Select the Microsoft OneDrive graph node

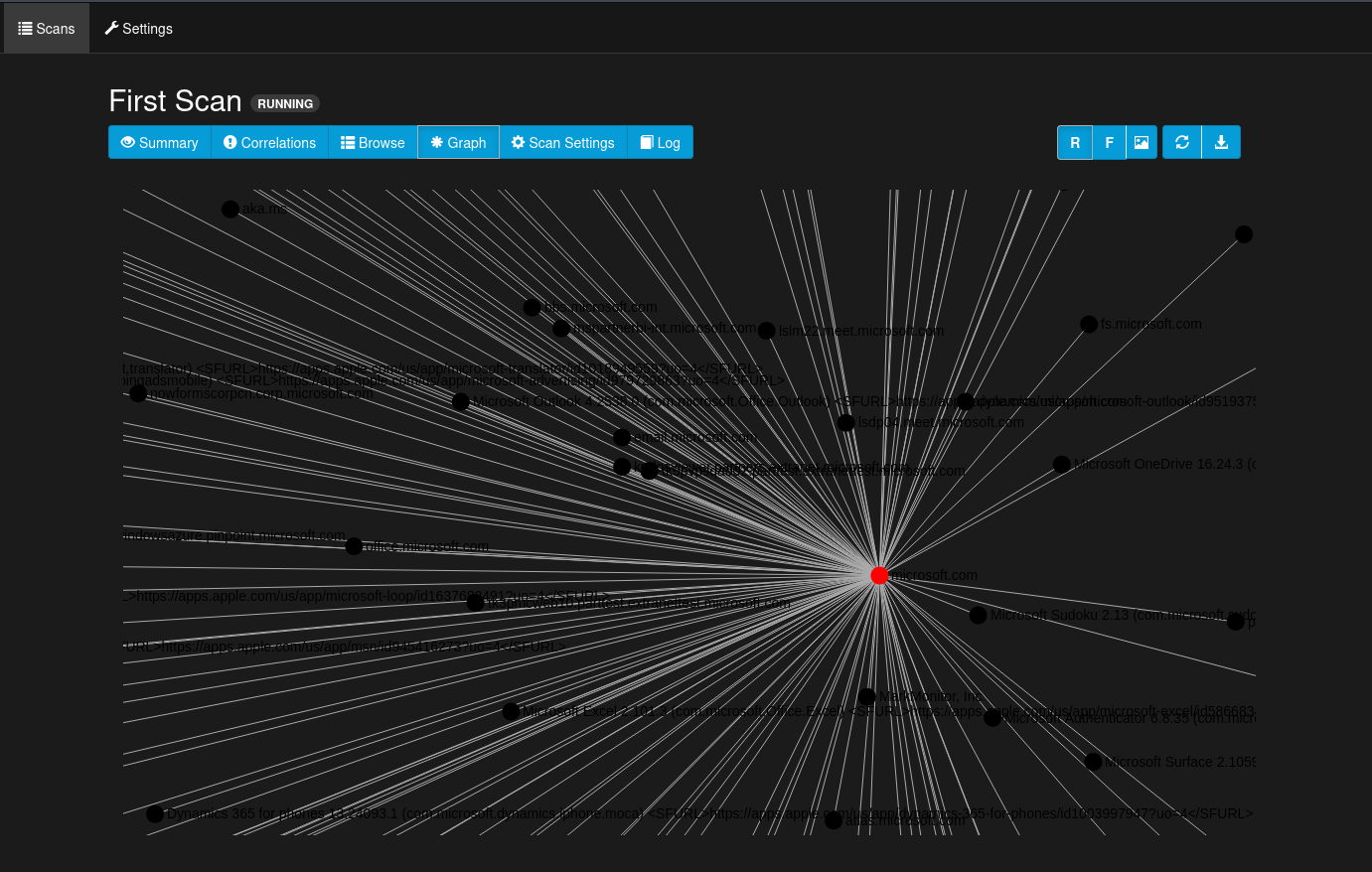[1061, 464]
